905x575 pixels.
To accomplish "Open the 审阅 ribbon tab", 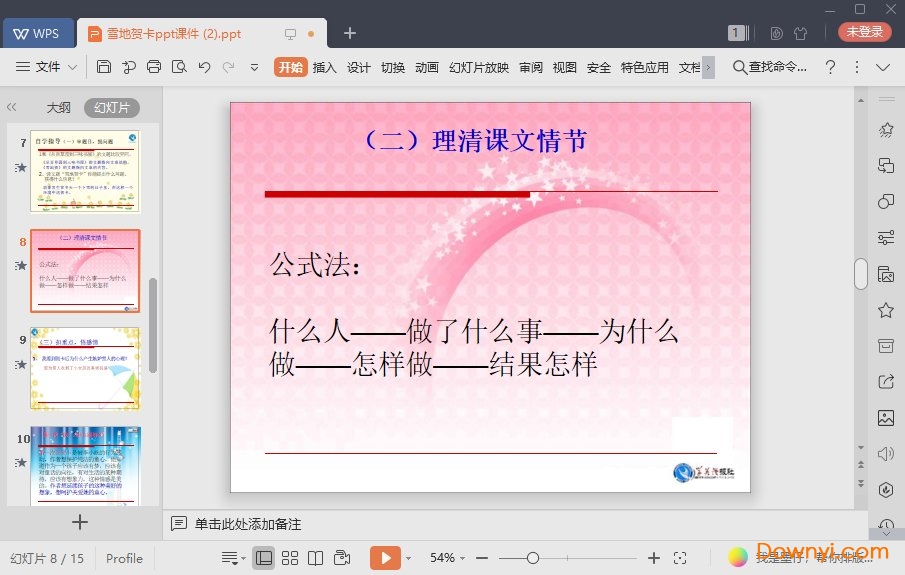I will point(530,68).
